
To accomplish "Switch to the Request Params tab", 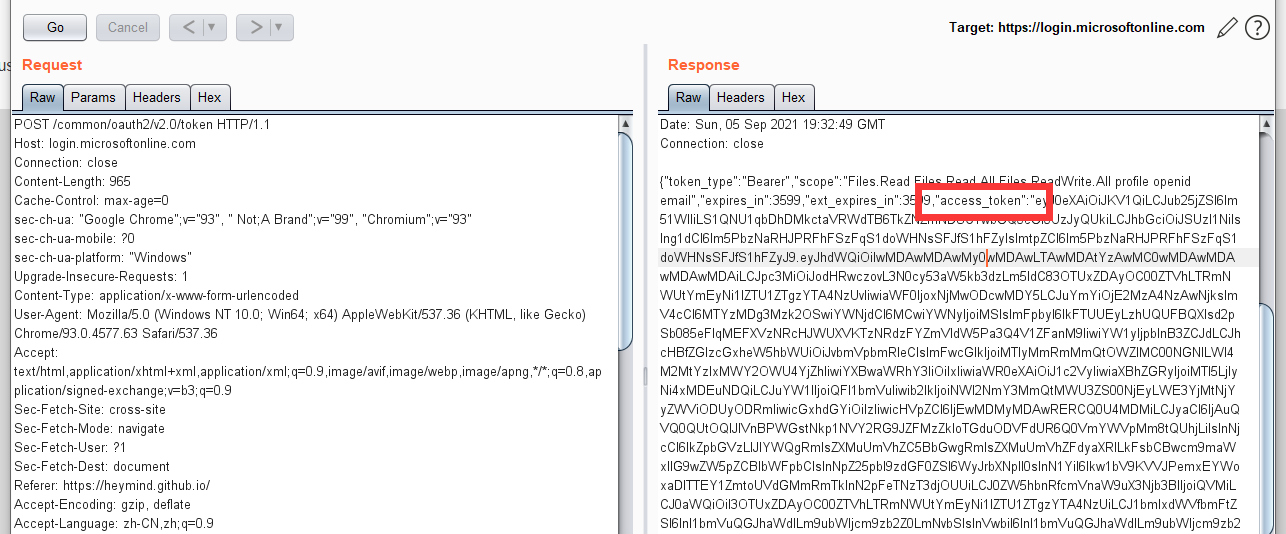I will 94,97.
